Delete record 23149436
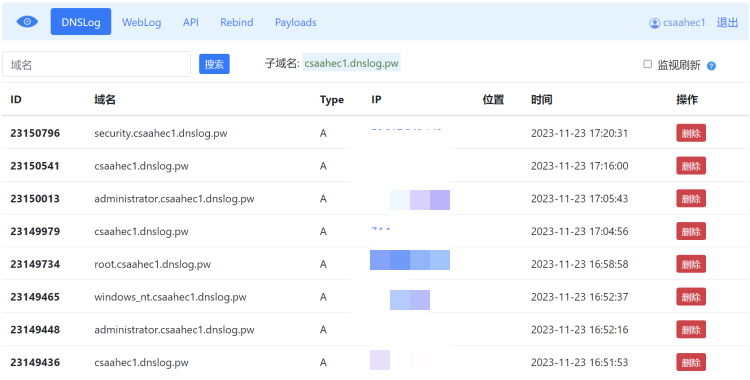 point(691,362)
